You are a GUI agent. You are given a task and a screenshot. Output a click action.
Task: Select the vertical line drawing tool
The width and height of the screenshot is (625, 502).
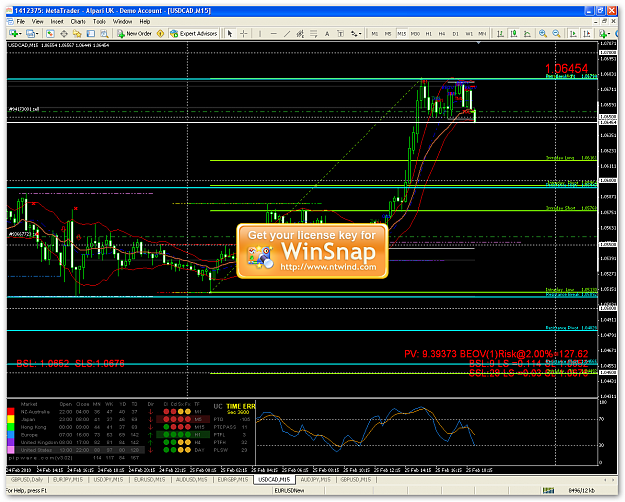click(x=260, y=34)
